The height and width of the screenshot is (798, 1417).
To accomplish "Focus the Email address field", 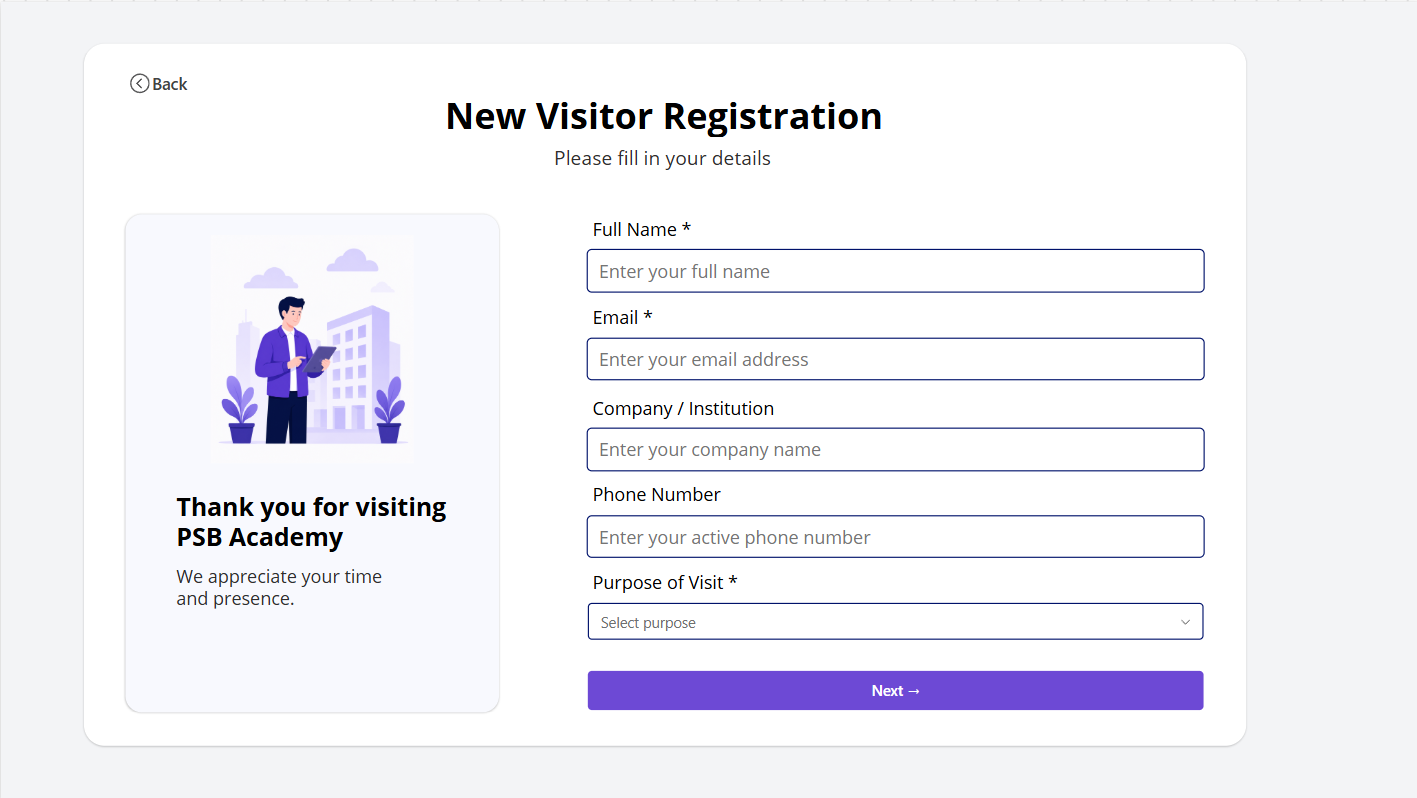I will point(895,359).
